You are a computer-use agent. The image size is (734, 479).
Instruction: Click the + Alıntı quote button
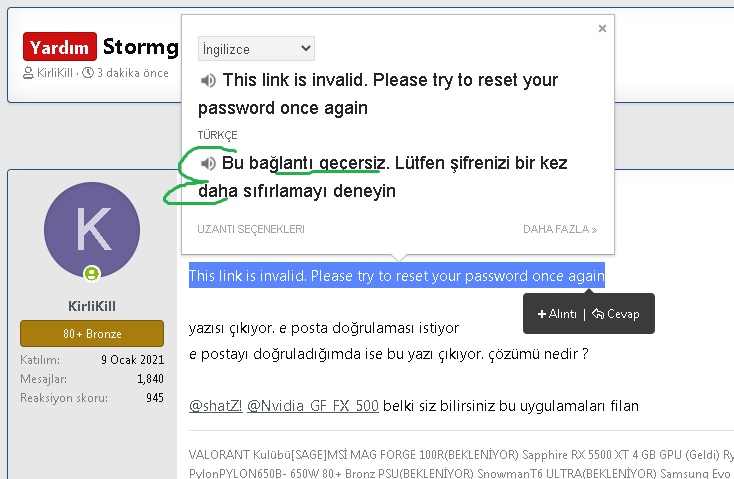pos(557,314)
